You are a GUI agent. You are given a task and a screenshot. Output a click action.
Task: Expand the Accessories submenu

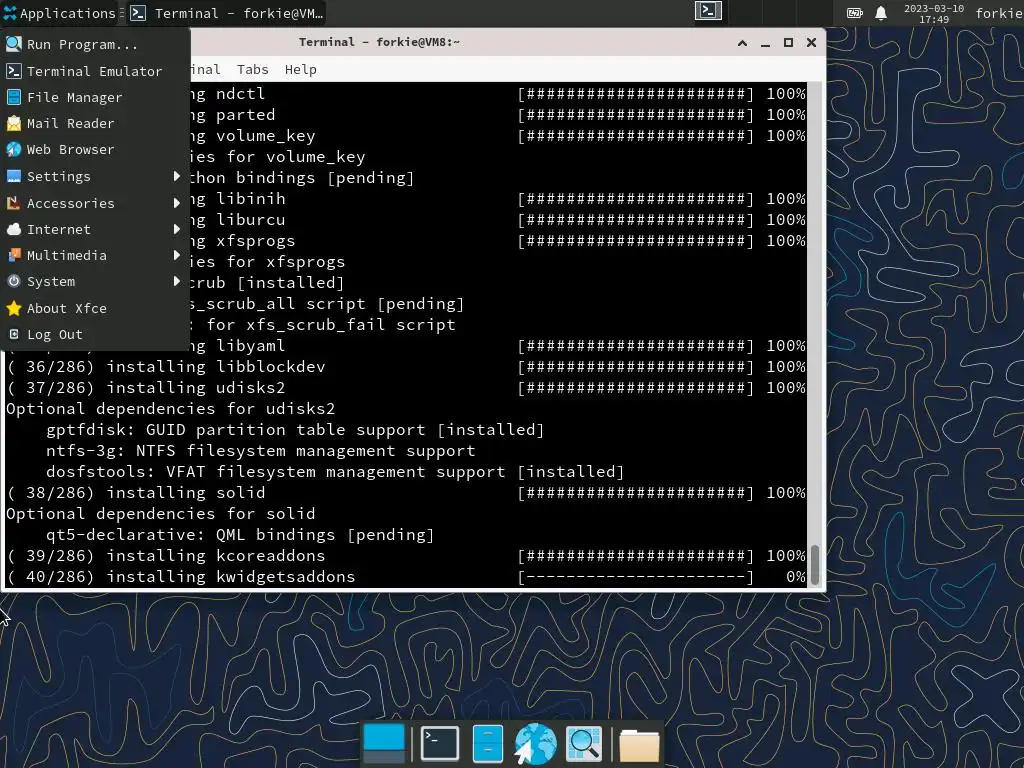[x=95, y=203]
